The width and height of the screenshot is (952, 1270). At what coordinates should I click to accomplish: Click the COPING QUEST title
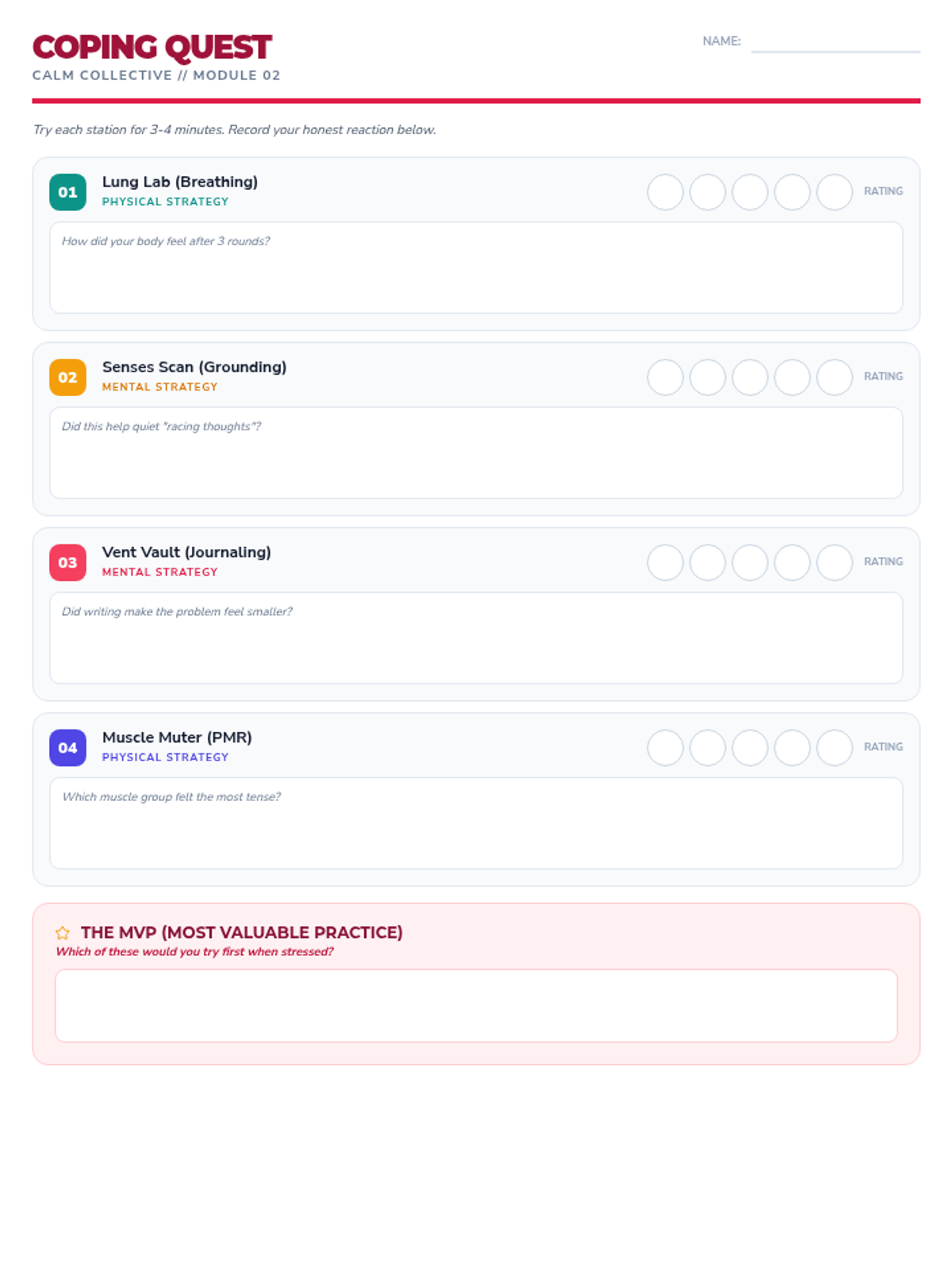pos(152,48)
